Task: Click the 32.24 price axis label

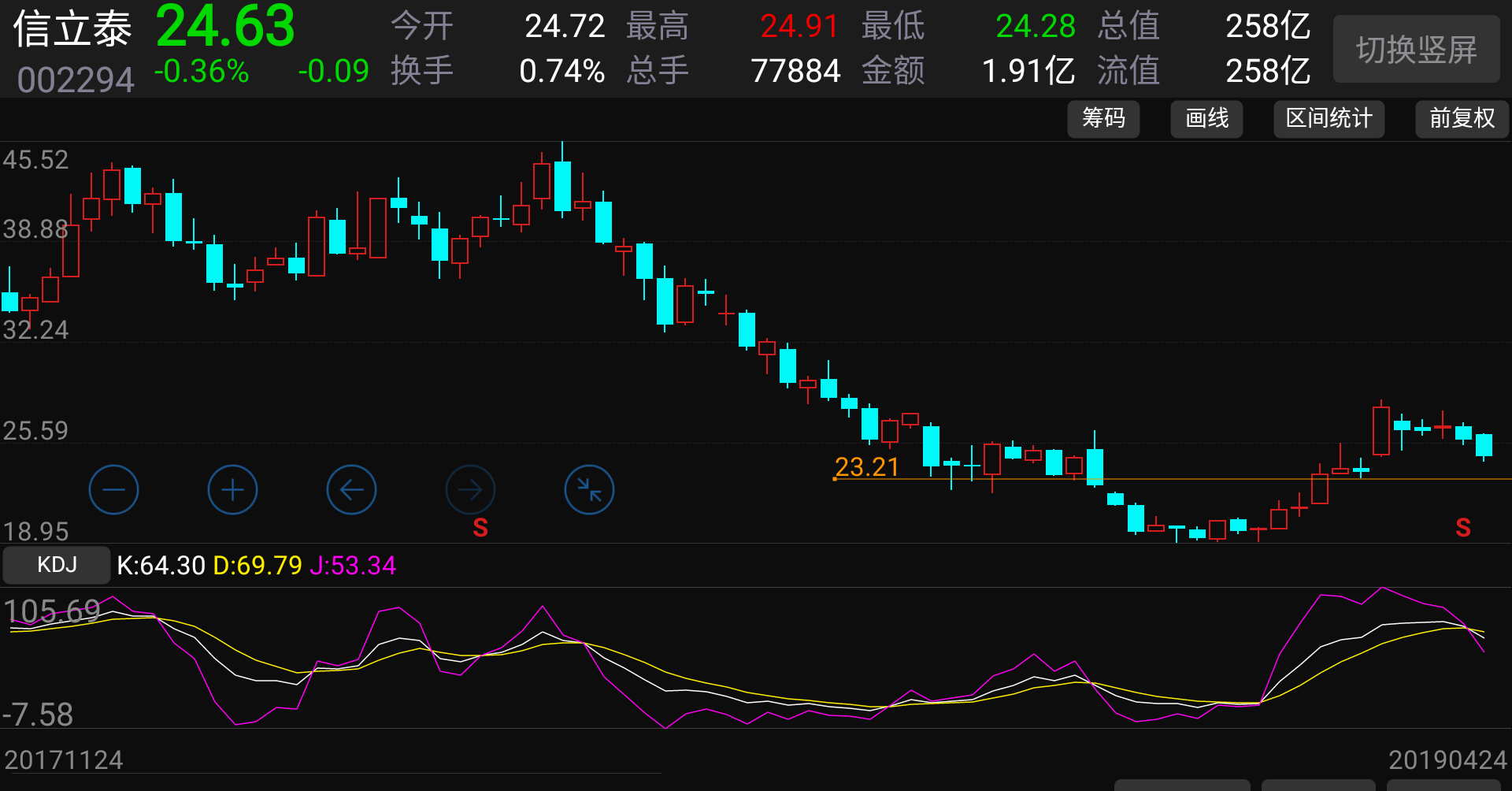Action: point(35,330)
